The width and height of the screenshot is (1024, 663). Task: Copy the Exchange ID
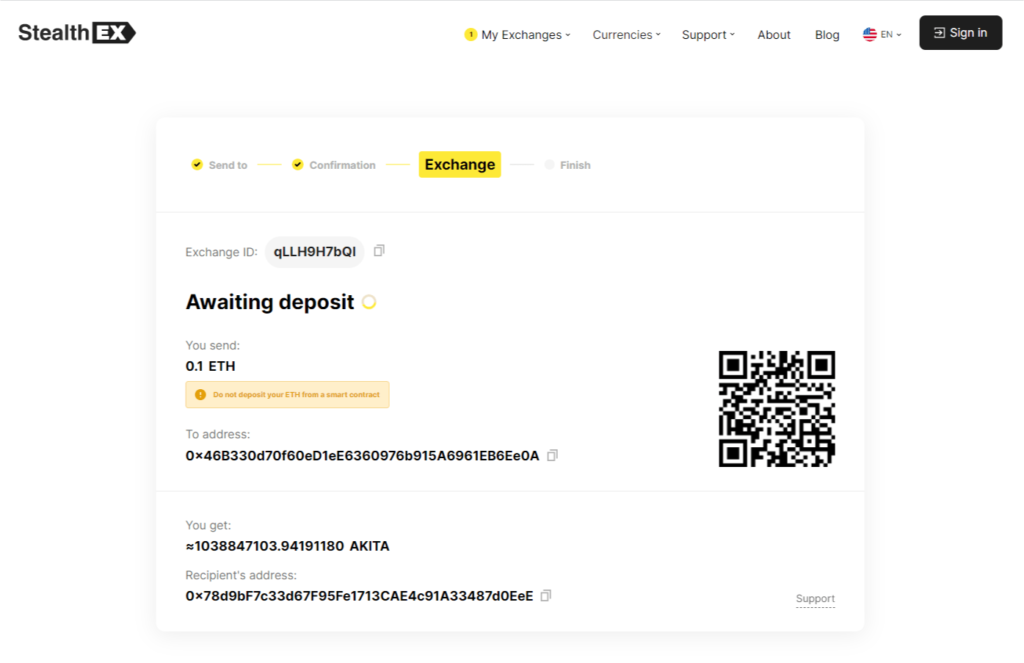point(379,251)
